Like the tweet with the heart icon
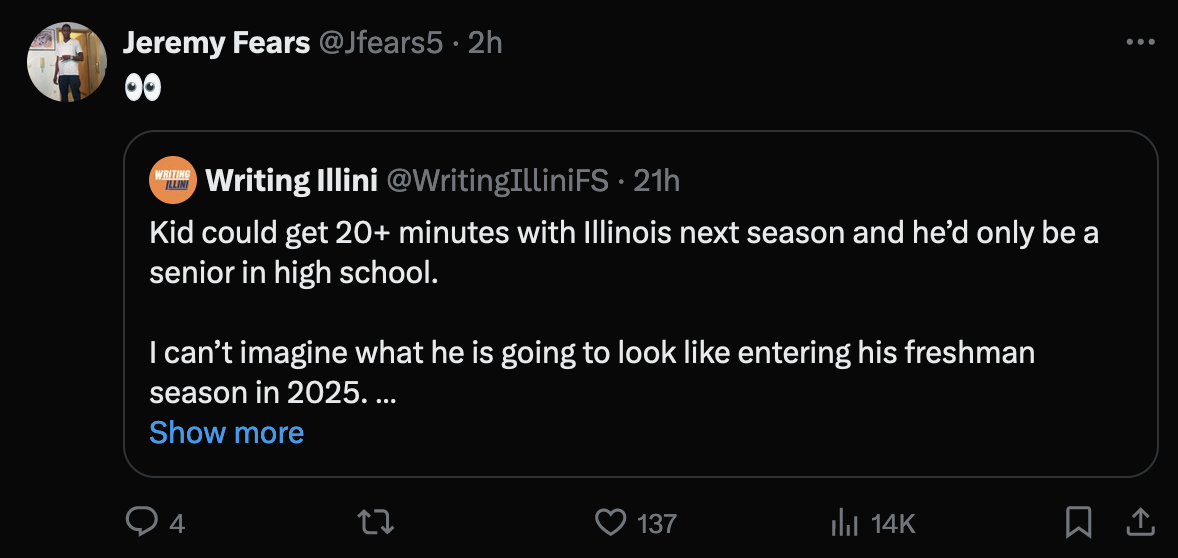The image size is (1178, 558). 609,522
